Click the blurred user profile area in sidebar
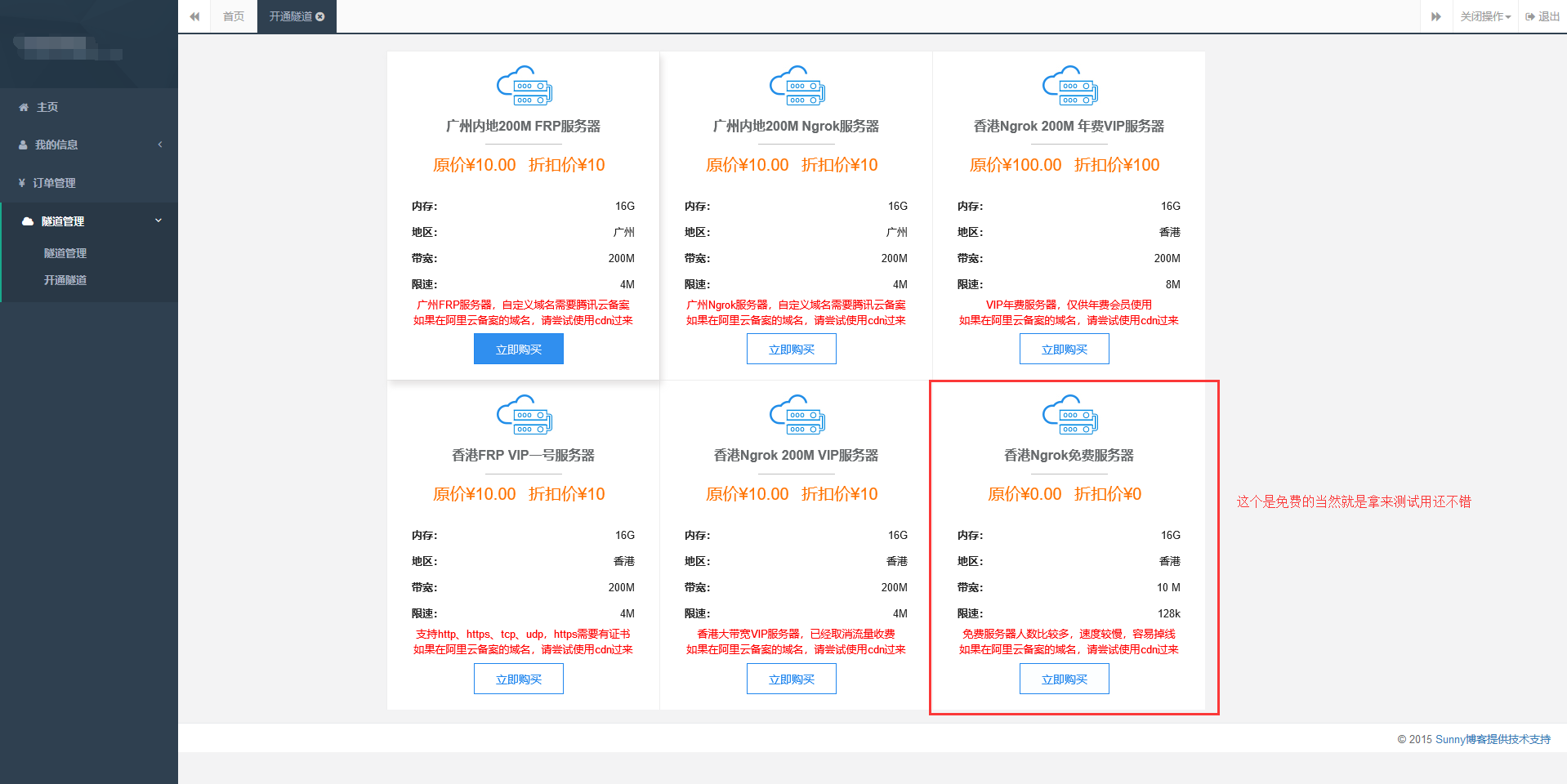Screen dimensions: 1567x784 click(69, 48)
